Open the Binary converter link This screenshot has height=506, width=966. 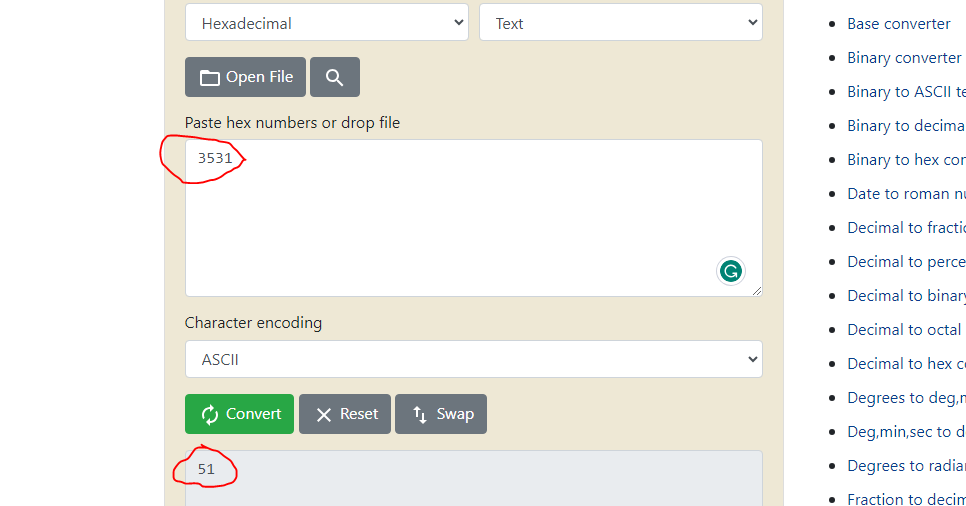[x=903, y=57]
